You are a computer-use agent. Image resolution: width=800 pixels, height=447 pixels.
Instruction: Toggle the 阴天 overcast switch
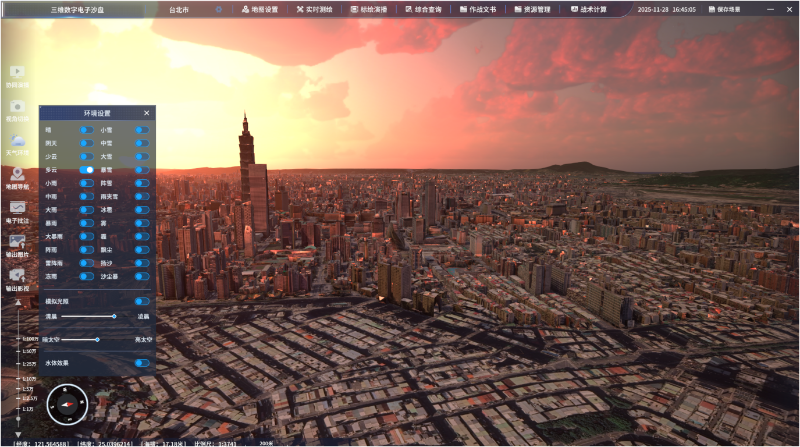(x=87, y=143)
